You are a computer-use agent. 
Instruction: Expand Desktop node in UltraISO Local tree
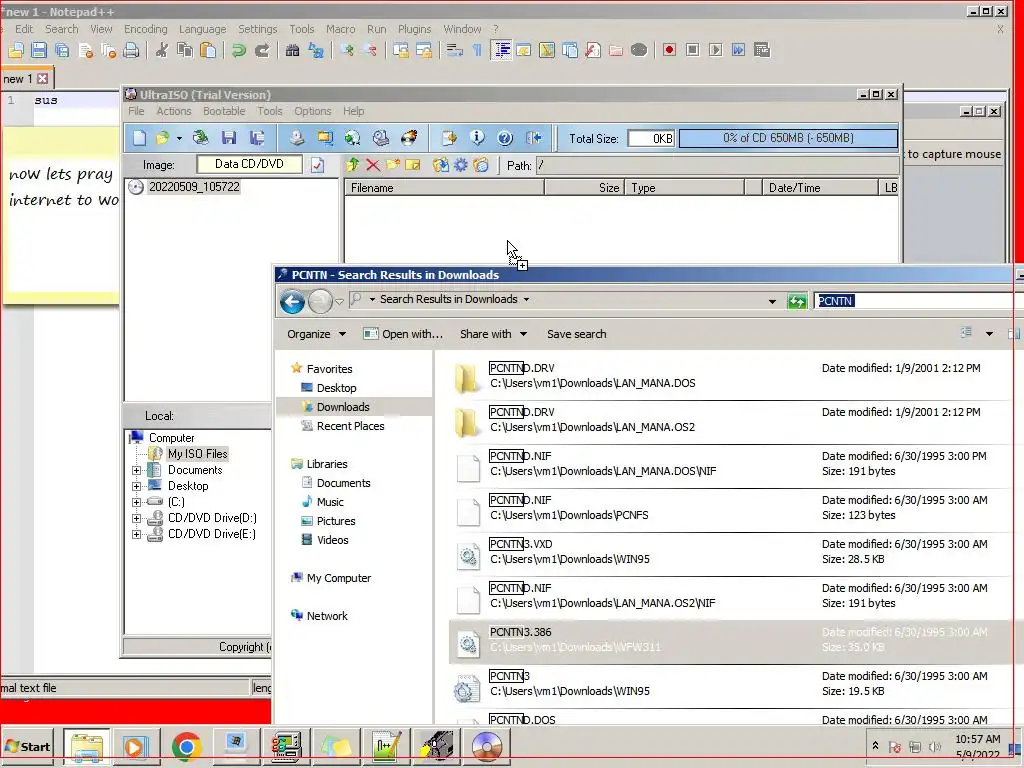pyautogui.click(x=136, y=486)
